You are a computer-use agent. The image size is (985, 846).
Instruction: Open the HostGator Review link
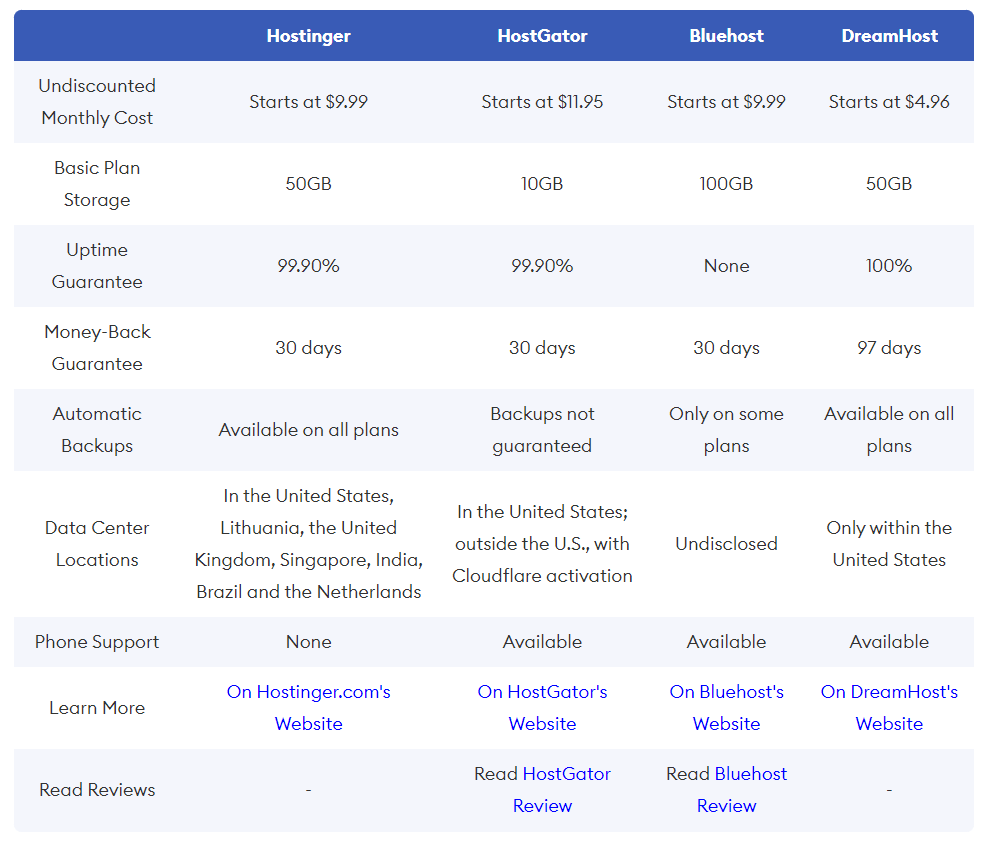pyautogui.click(x=565, y=775)
